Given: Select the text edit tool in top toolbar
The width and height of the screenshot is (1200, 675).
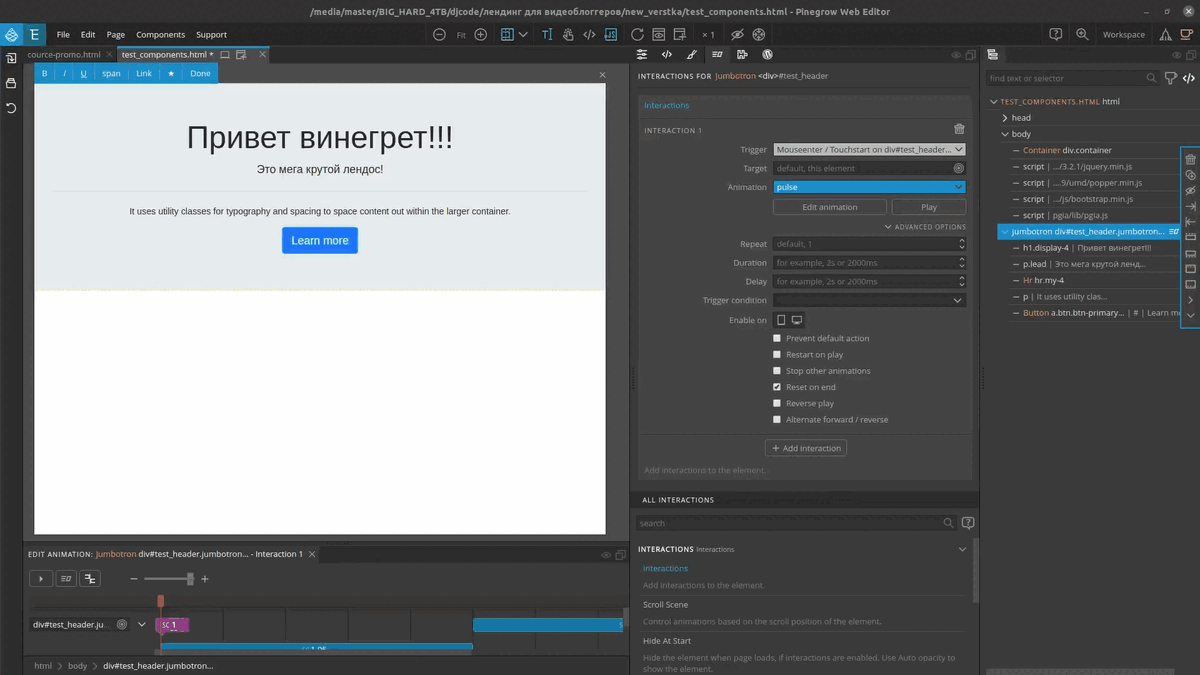Looking at the screenshot, I should [x=547, y=34].
